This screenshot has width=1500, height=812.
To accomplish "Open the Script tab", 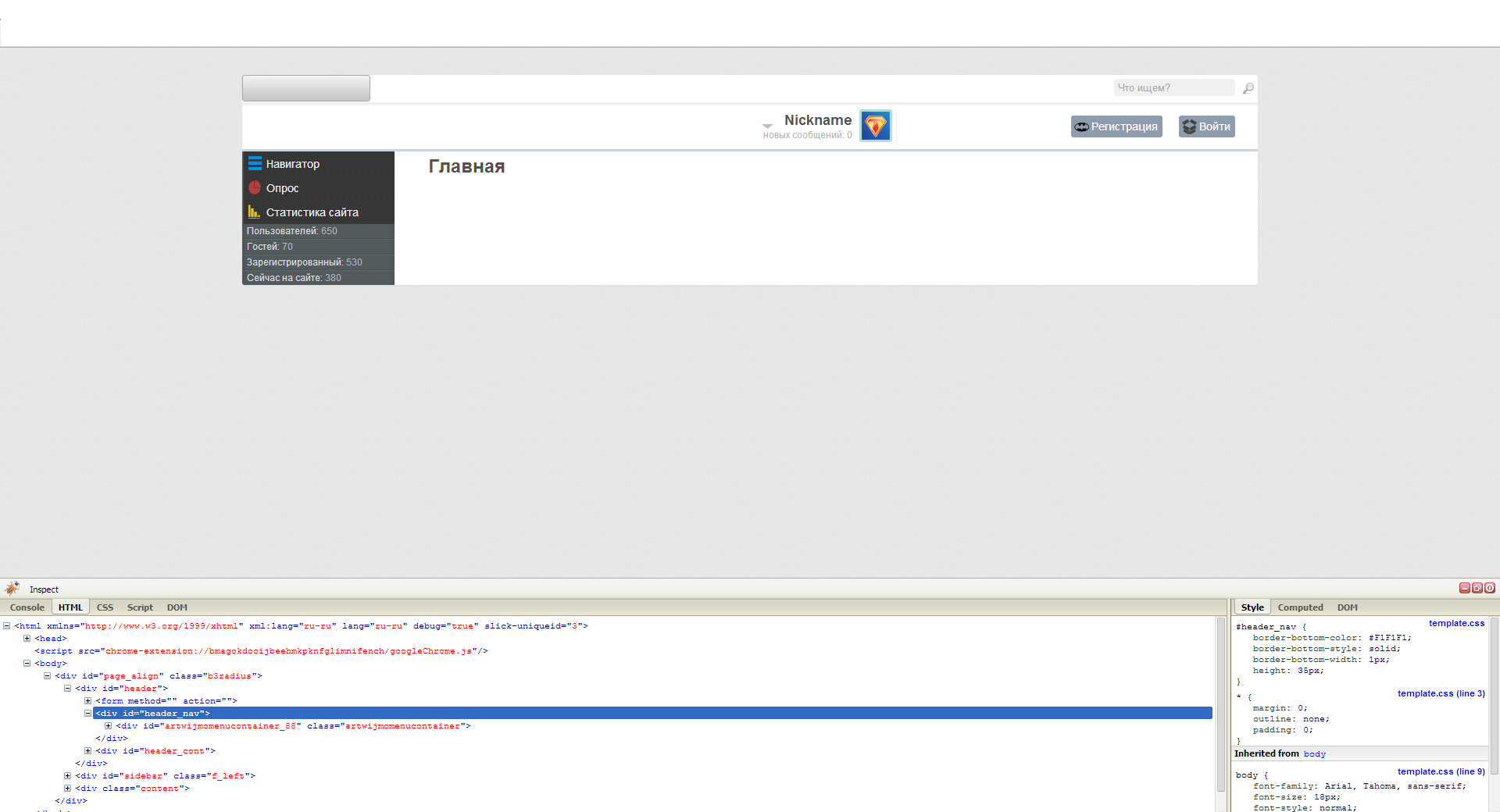I will pyautogui.click(x=140, y=607).
